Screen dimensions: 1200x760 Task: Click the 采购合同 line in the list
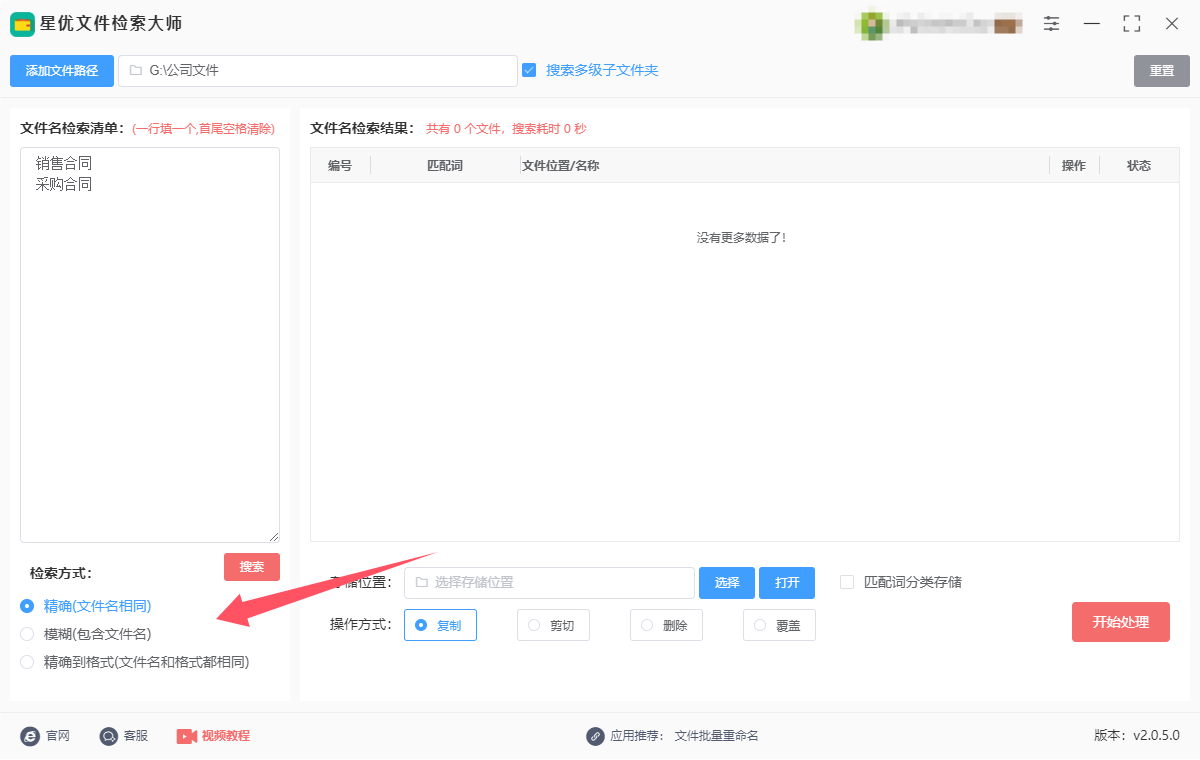click(64, 184)
